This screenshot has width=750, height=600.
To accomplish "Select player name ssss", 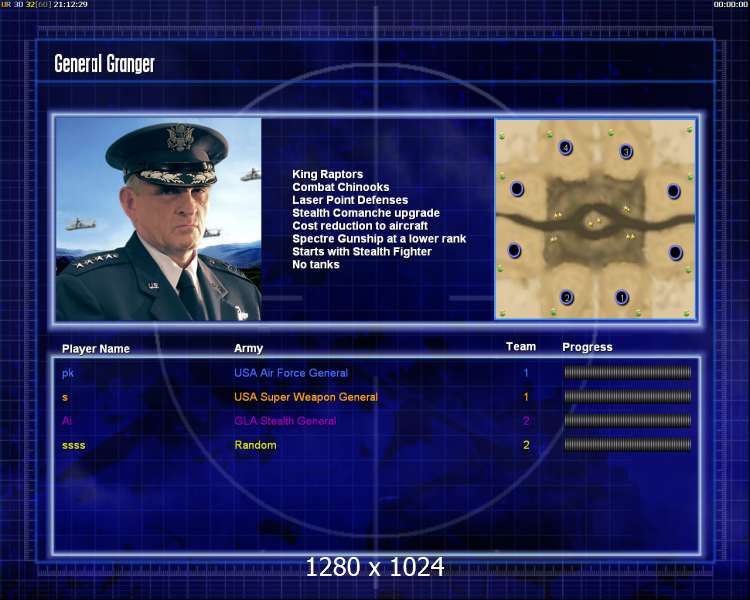I will click(x=74, y=445).
